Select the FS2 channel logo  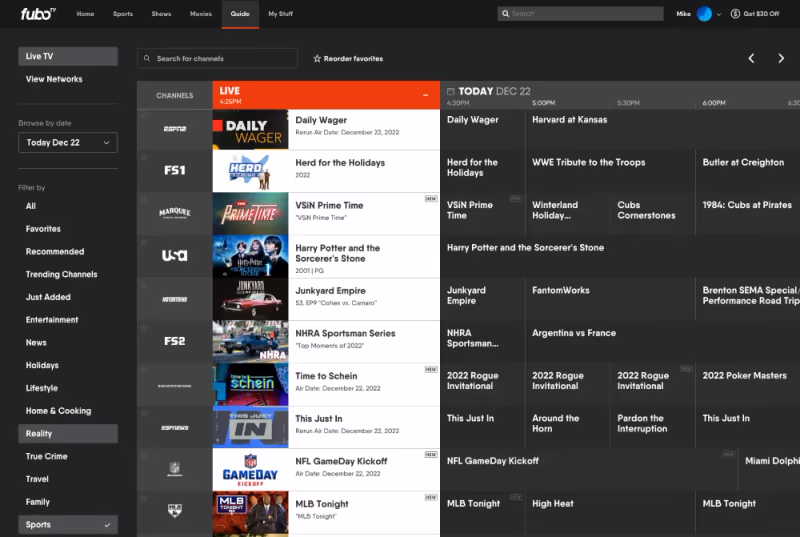pyautogui.click(x=174, y=341)
